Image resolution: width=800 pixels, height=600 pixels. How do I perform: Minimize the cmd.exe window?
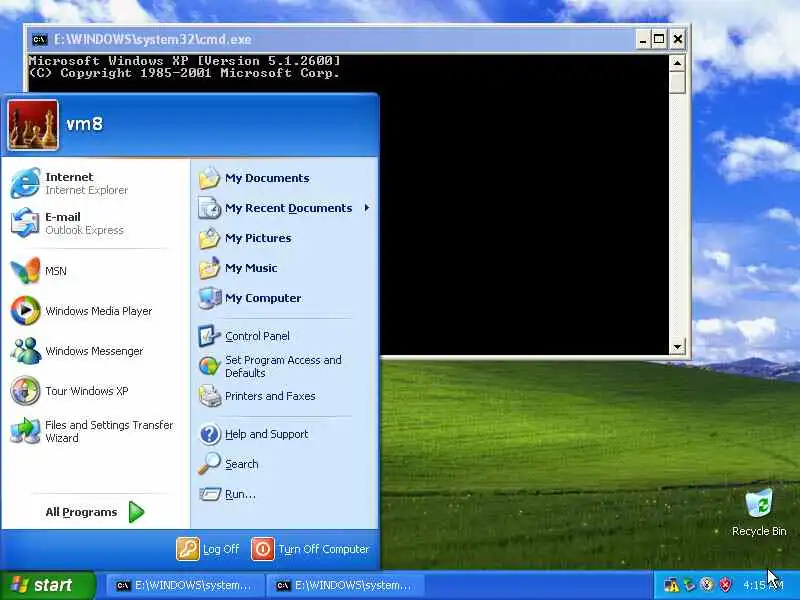coord(643,39)
